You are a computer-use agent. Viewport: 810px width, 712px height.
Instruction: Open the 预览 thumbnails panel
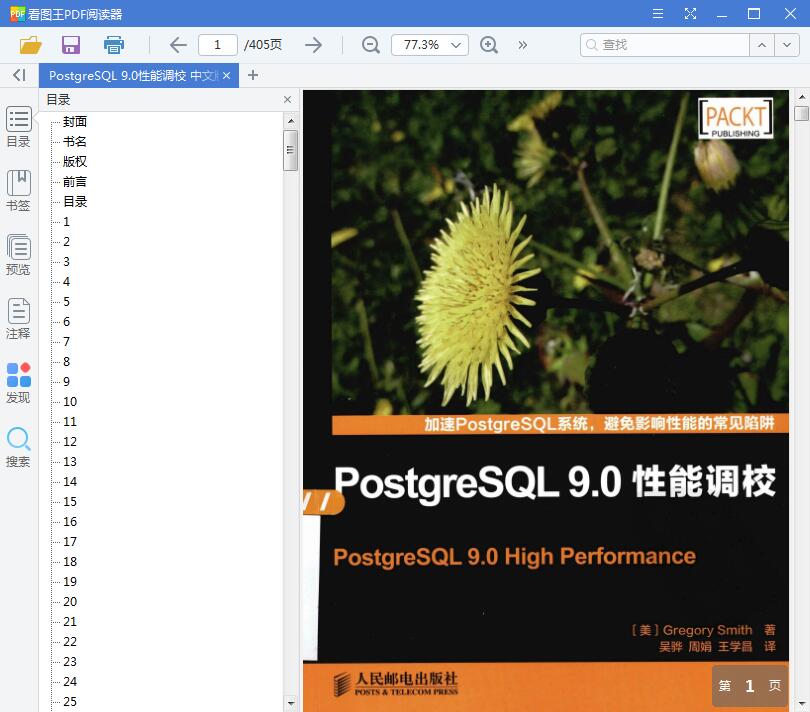click(x=19, y=255)
